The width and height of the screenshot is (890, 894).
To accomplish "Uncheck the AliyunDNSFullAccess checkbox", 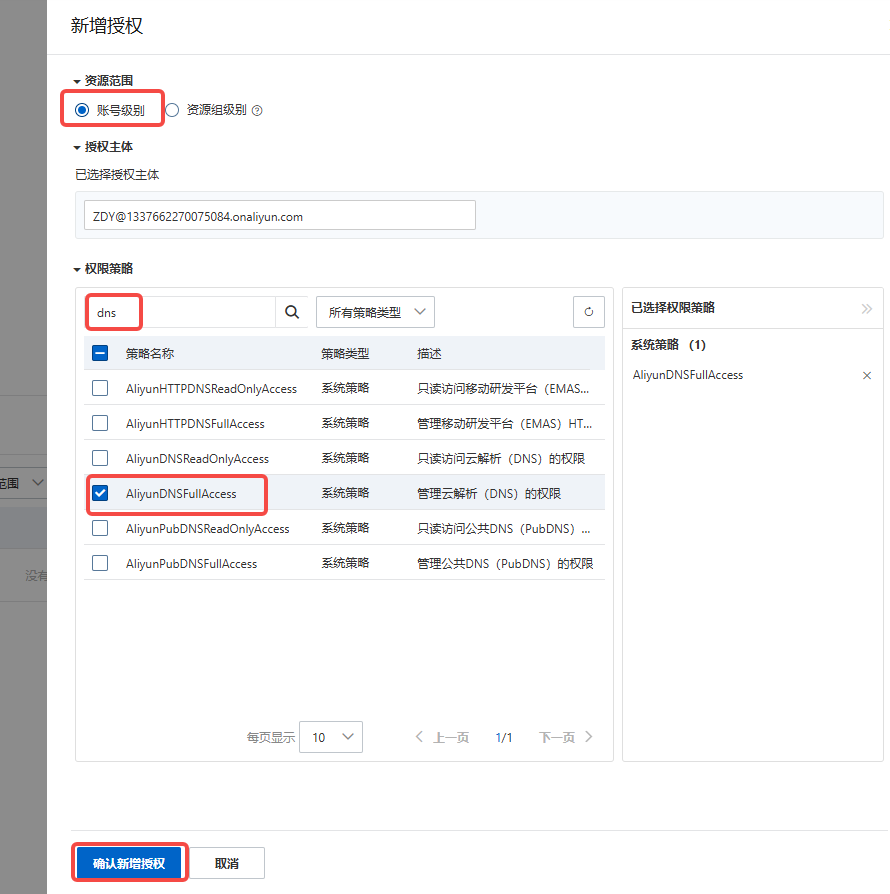I will [x=100, y=493].
